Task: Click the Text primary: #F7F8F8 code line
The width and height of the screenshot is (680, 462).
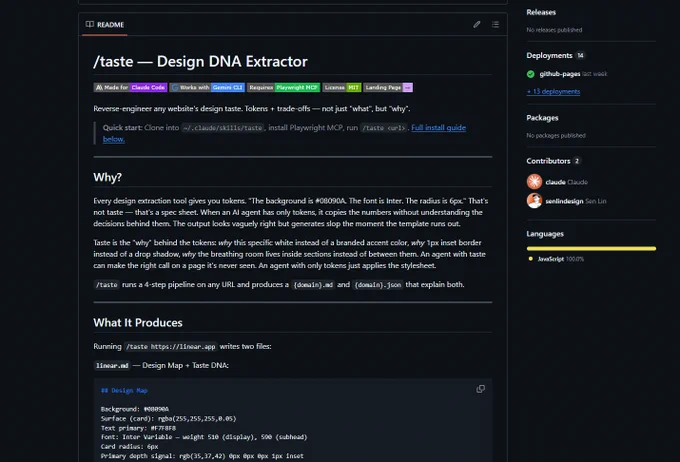Action: [x=138, y=428]
